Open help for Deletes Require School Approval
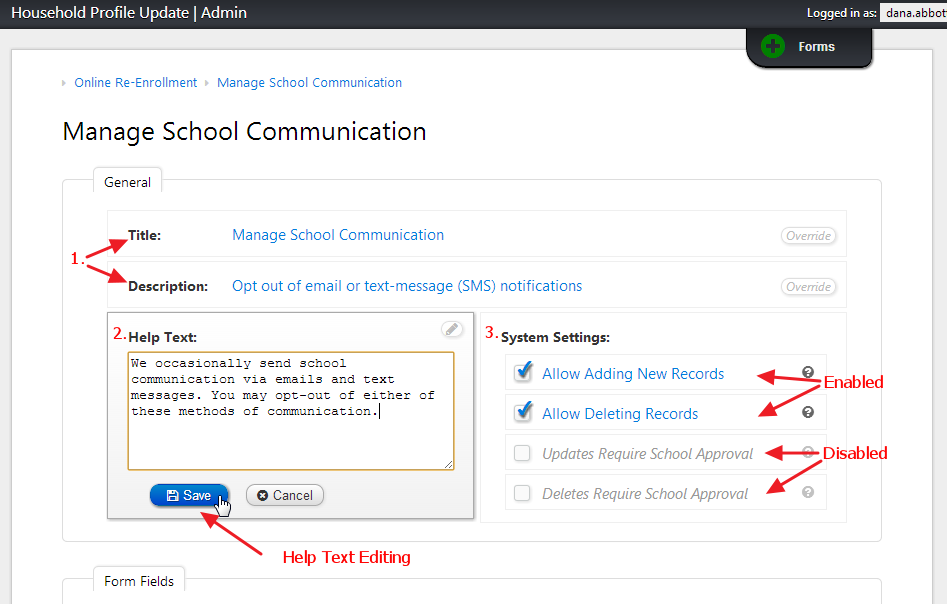The image size is (947, 604). [x=807, y=492]
